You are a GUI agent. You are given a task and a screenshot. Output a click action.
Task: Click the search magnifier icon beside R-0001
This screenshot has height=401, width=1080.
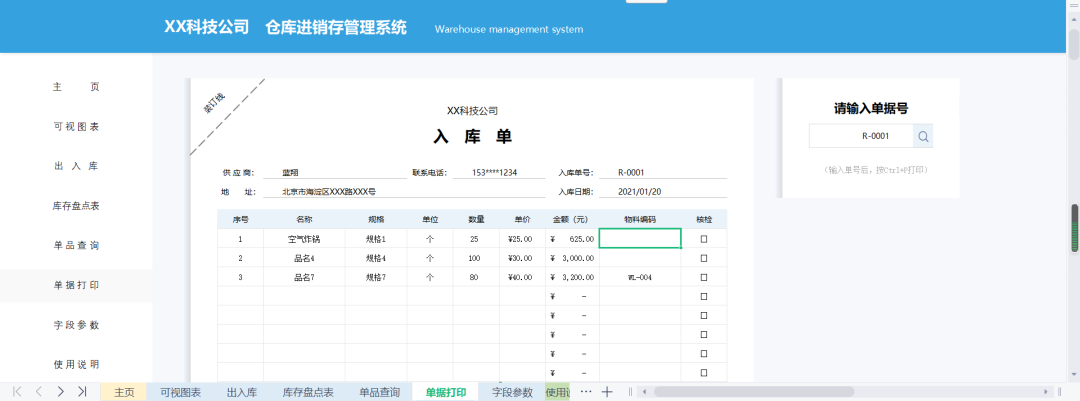pos(923,136)
